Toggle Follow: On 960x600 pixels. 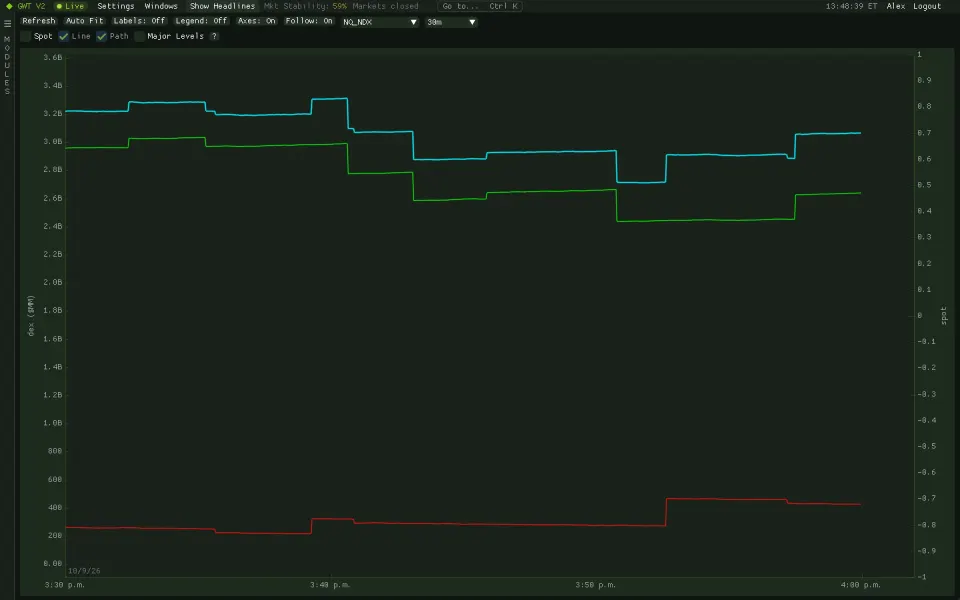click(x=309, y=21)
